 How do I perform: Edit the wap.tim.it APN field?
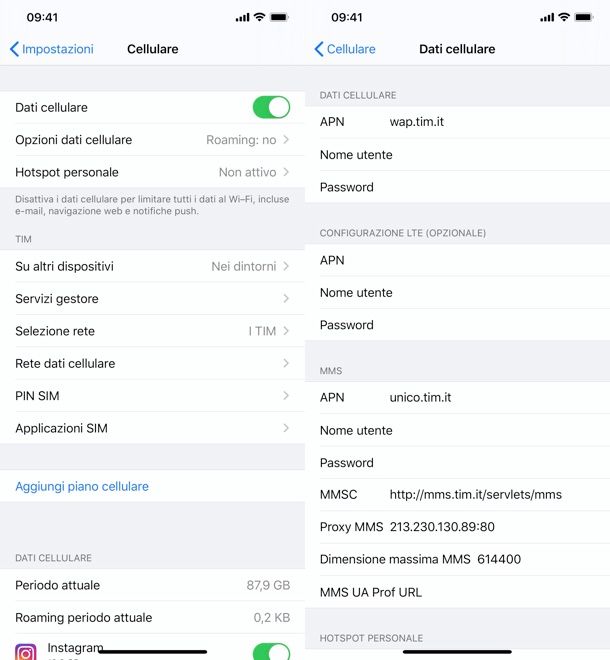coord(457,122)
